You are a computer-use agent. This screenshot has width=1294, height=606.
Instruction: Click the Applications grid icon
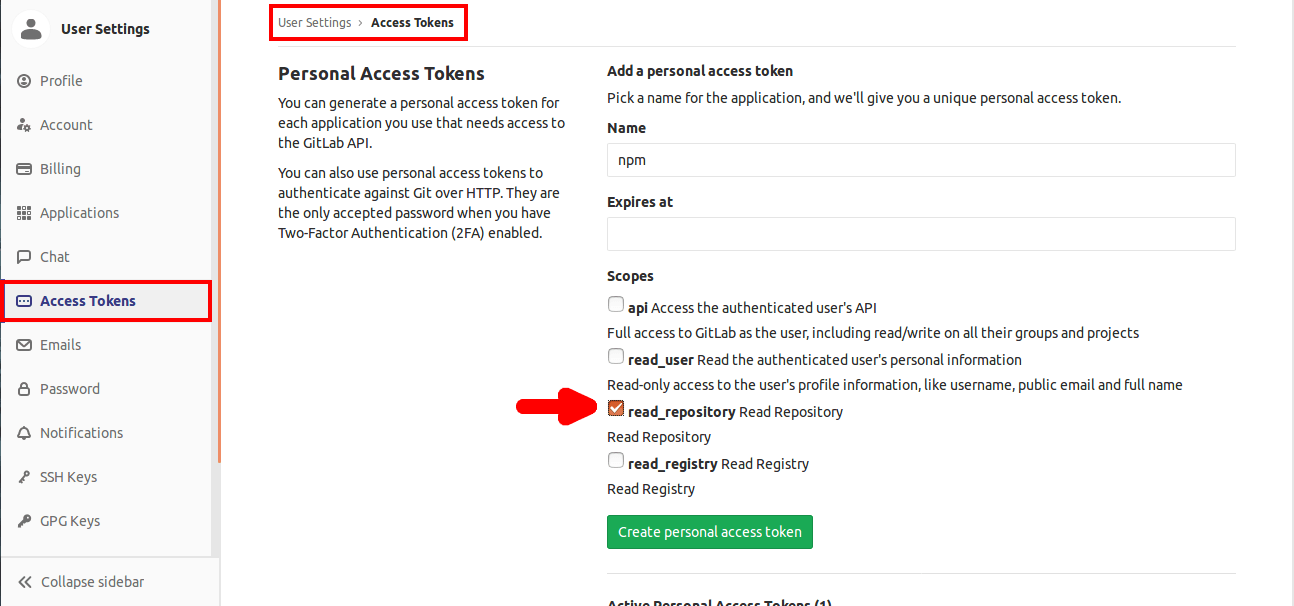click(24, 213)
